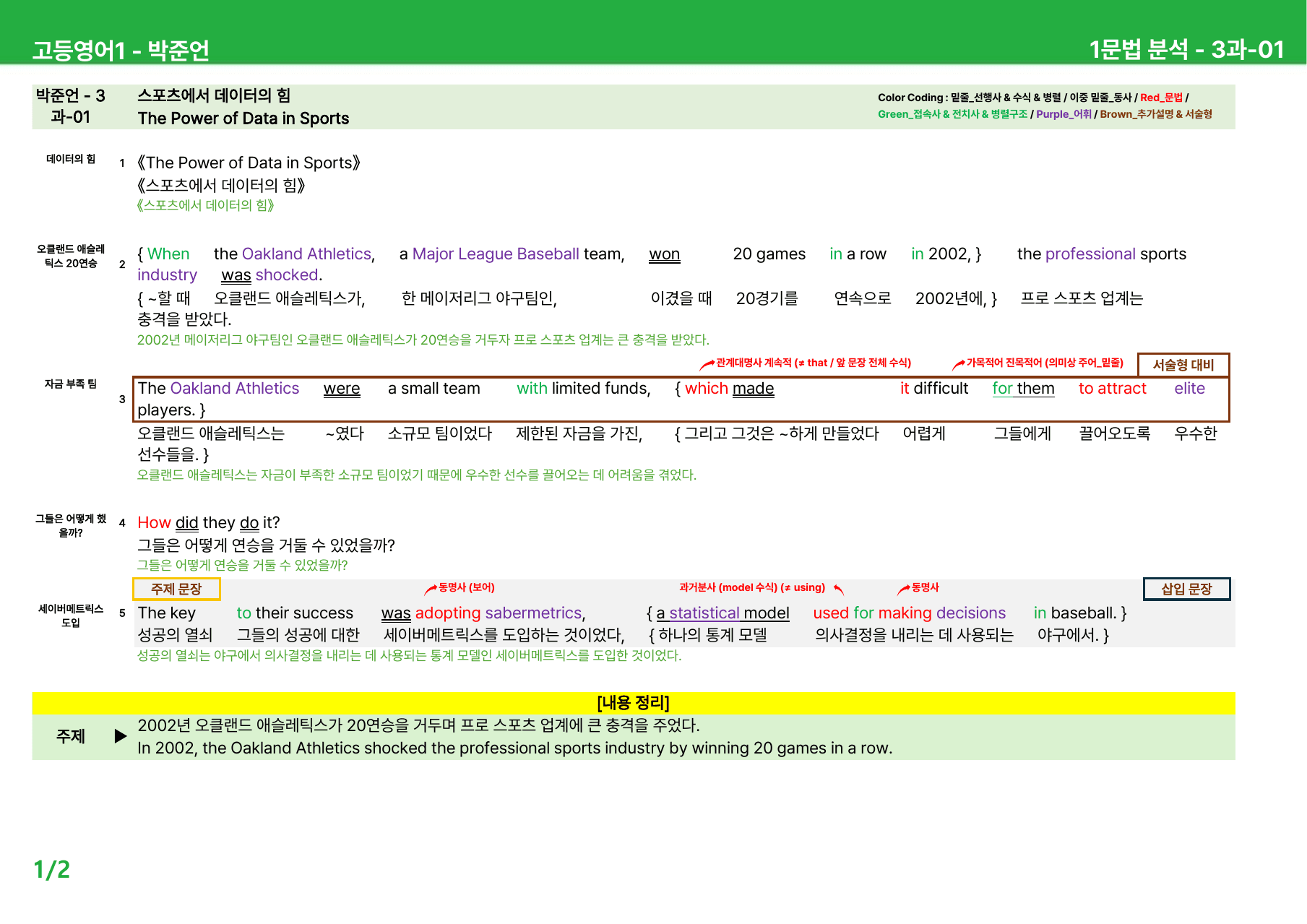Viewport: 1307px width, 924px height.
Task: Click the word 세이버메트릭스를 도입하는 것이었다
Action: point(504,635)
